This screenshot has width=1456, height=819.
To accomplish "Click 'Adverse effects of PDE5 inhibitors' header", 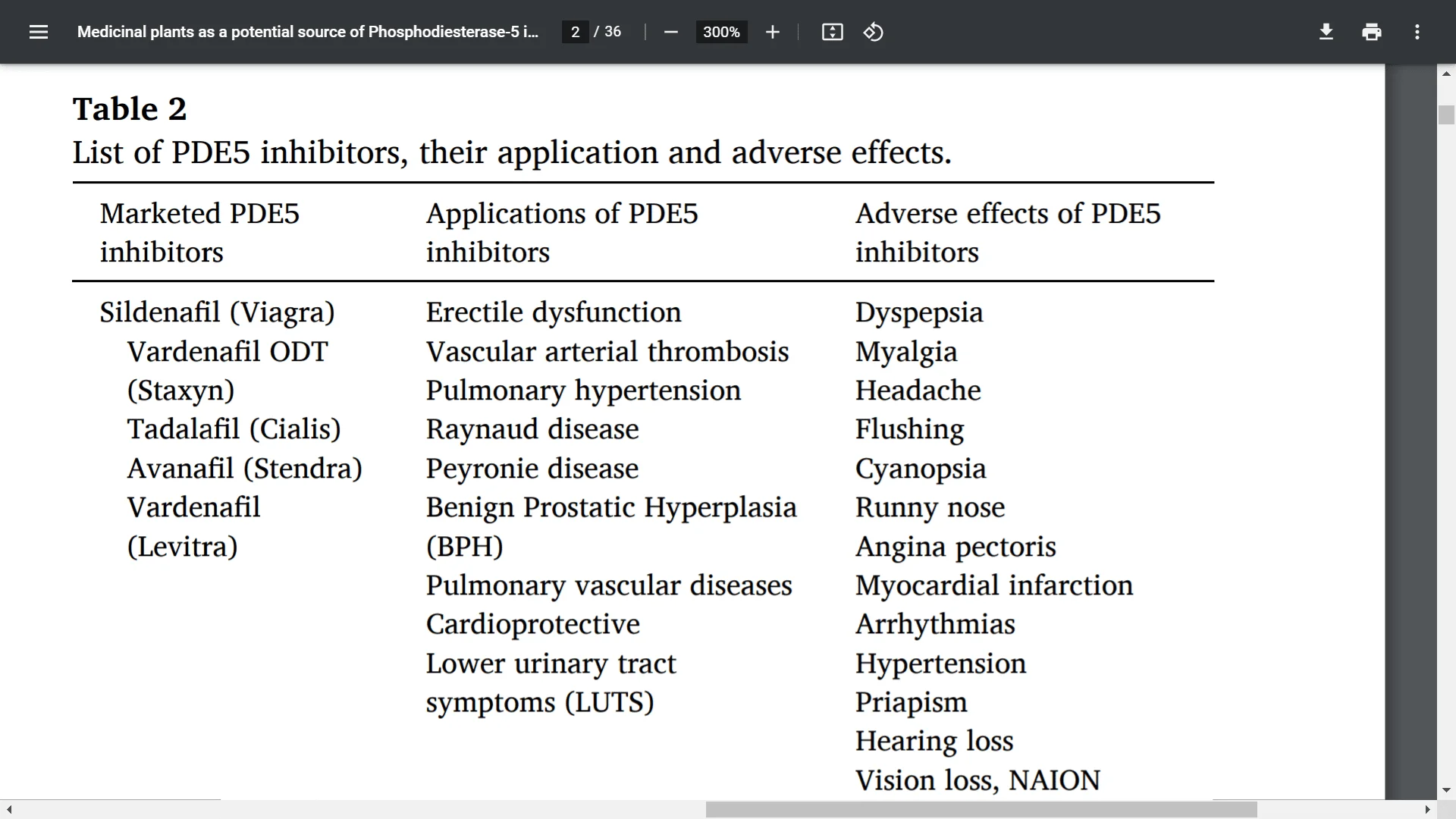I will 1008,233.
